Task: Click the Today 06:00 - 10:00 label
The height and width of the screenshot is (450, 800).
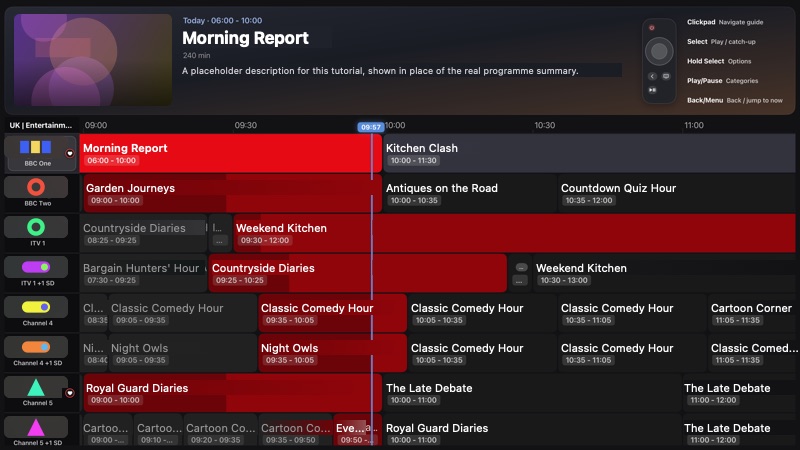Action: (x=222, y=20)
